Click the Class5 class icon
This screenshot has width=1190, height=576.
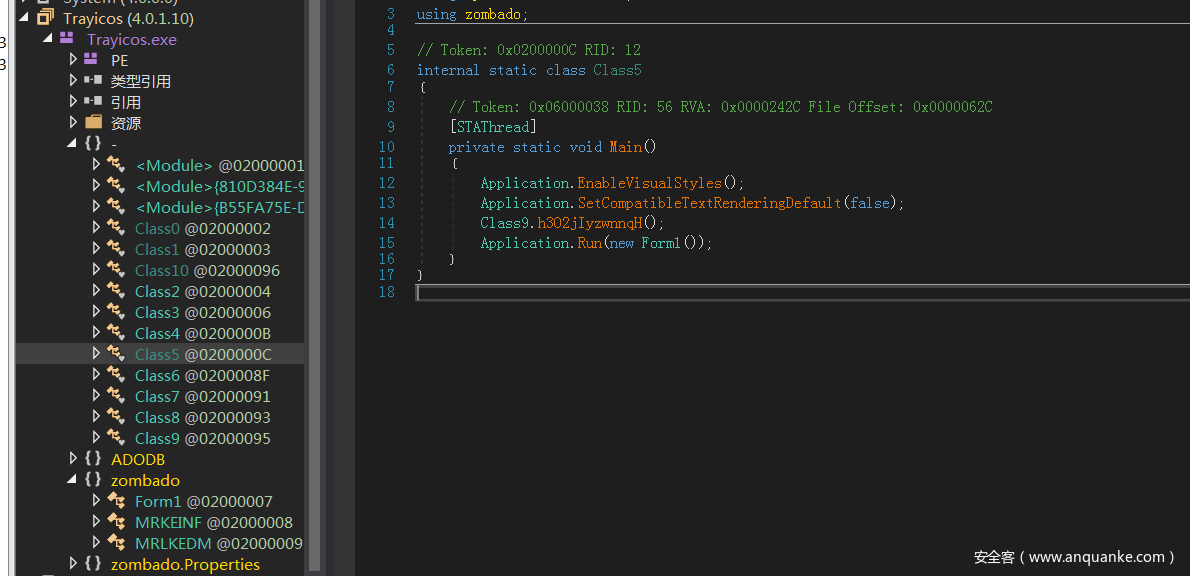(116, 354)
